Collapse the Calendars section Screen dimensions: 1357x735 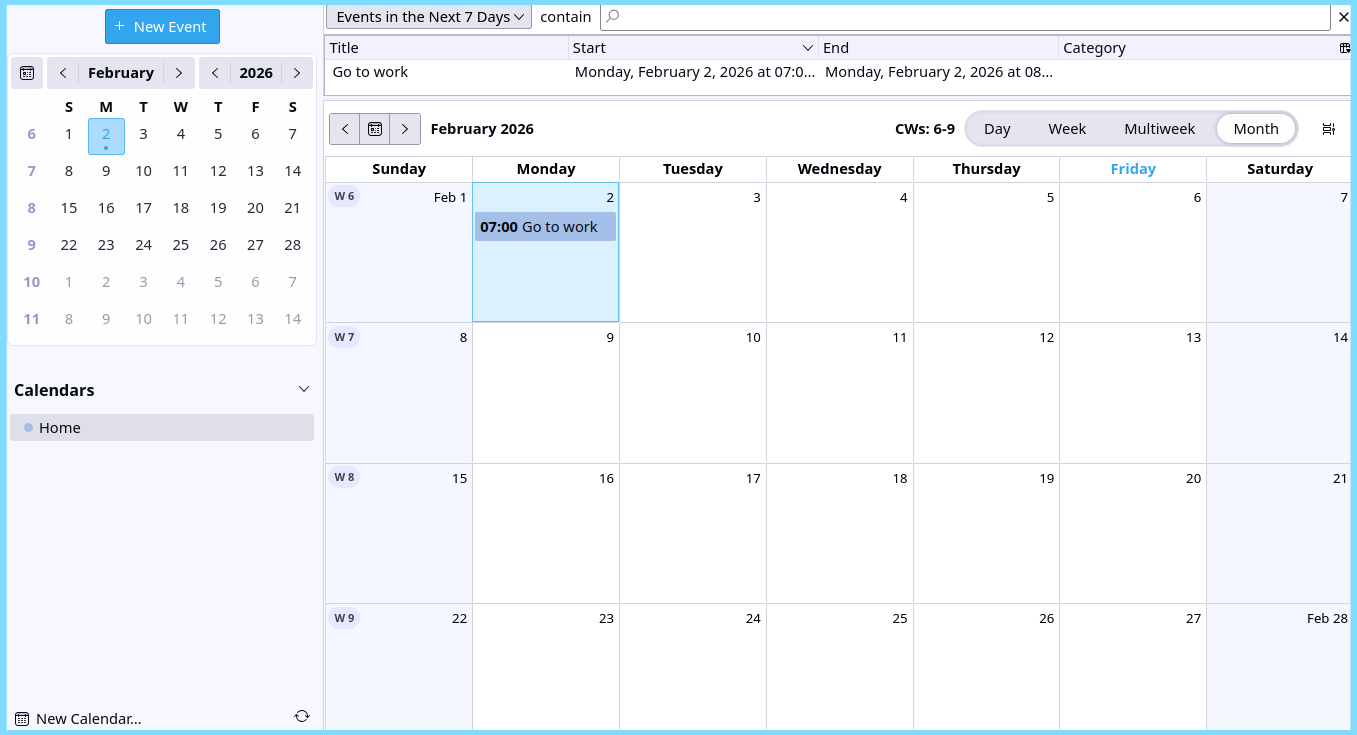tap(303, 389)
